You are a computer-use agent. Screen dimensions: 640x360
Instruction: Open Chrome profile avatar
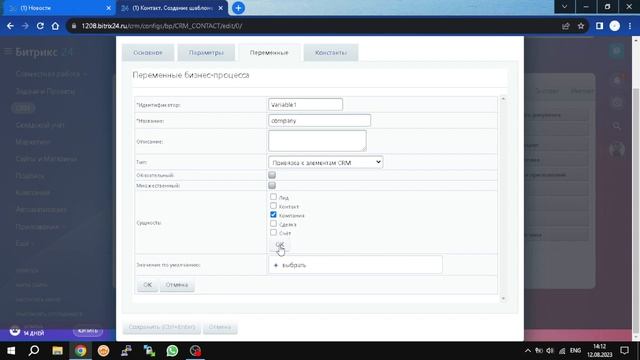(x=615, y=26)
